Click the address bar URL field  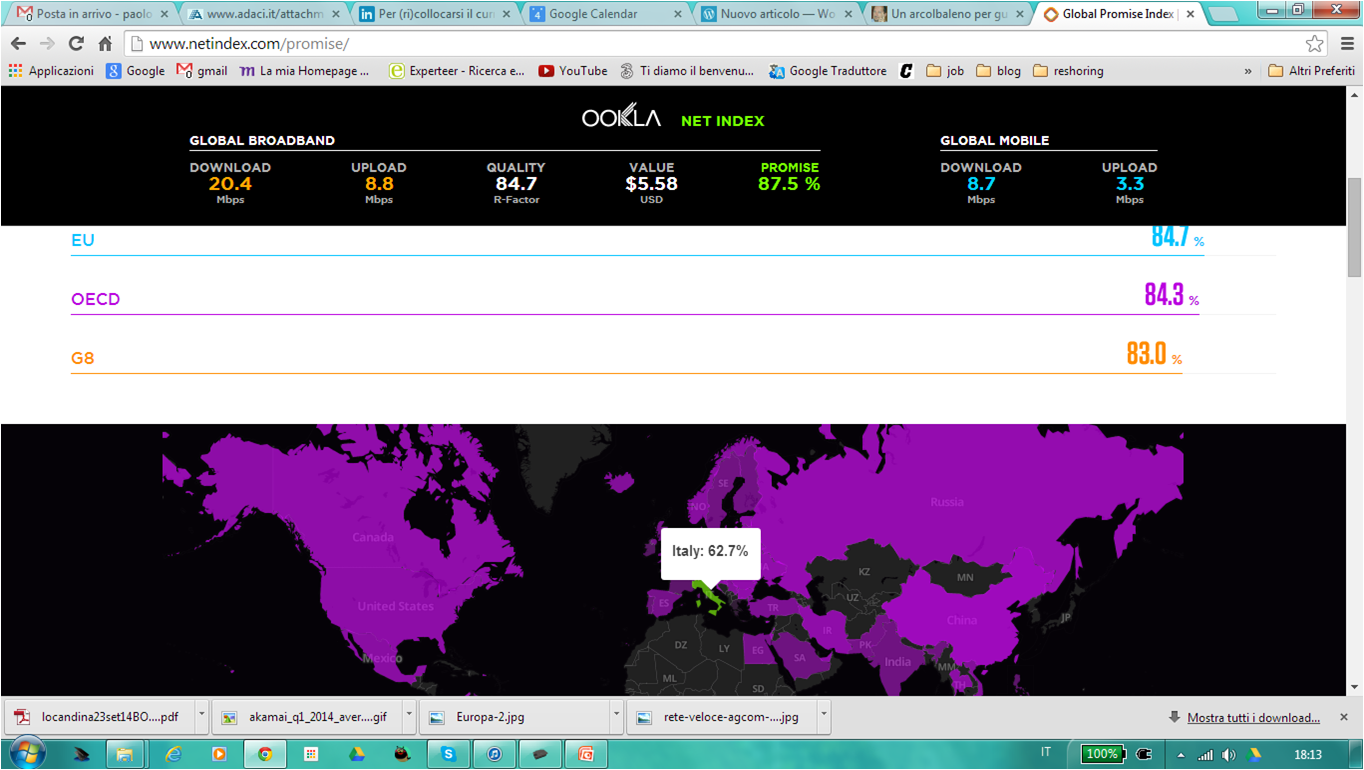coord(700,44)
